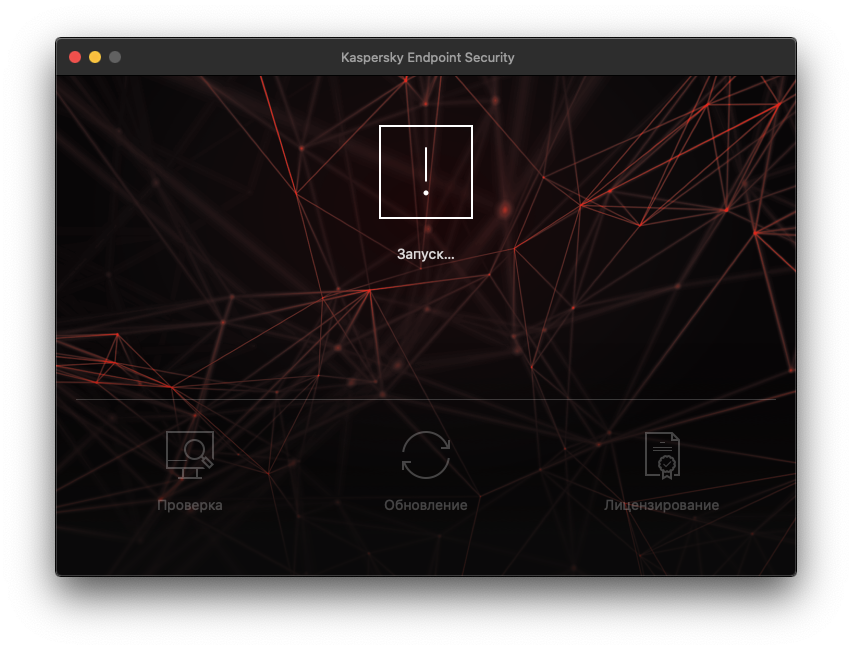The height and width of the screenshot is (650, 852).
Task: Click the exclamation mark status icon
Action: [x=425, y=172]
